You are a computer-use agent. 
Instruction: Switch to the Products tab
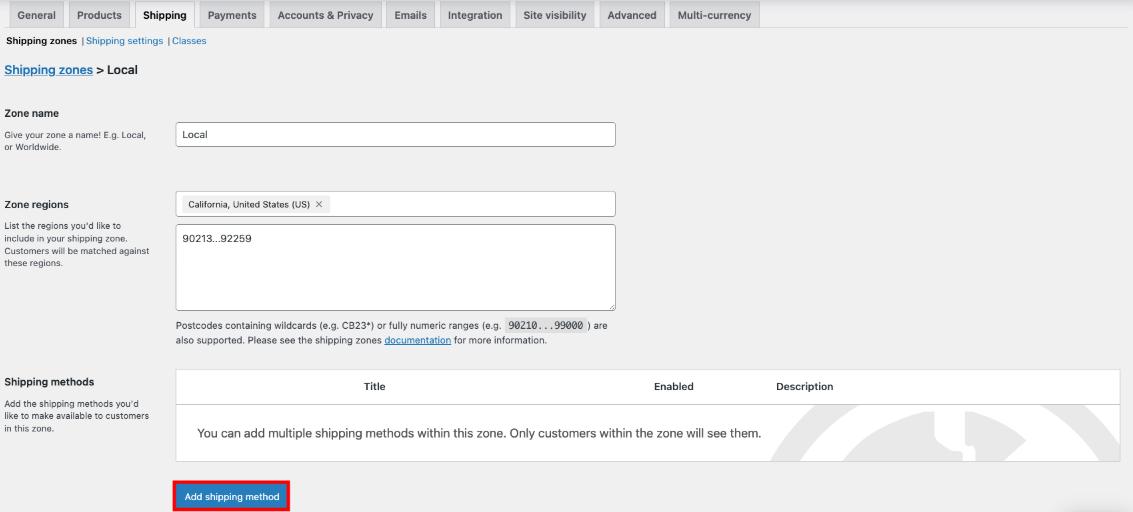point(99,15)
